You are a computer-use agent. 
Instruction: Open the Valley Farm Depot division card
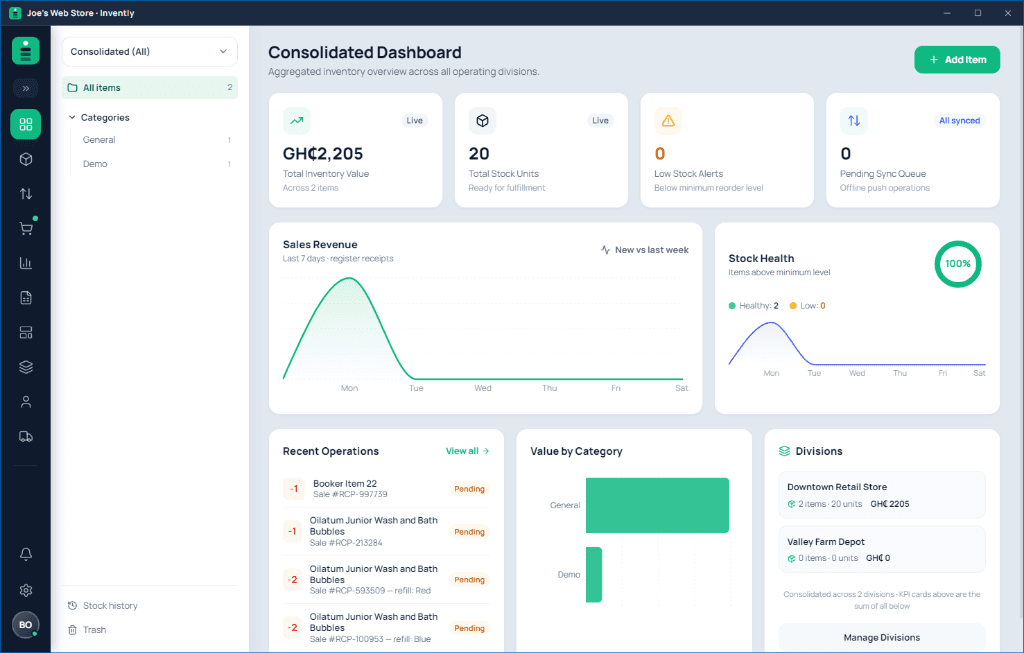pyautogui.click(x=882, y=549)
